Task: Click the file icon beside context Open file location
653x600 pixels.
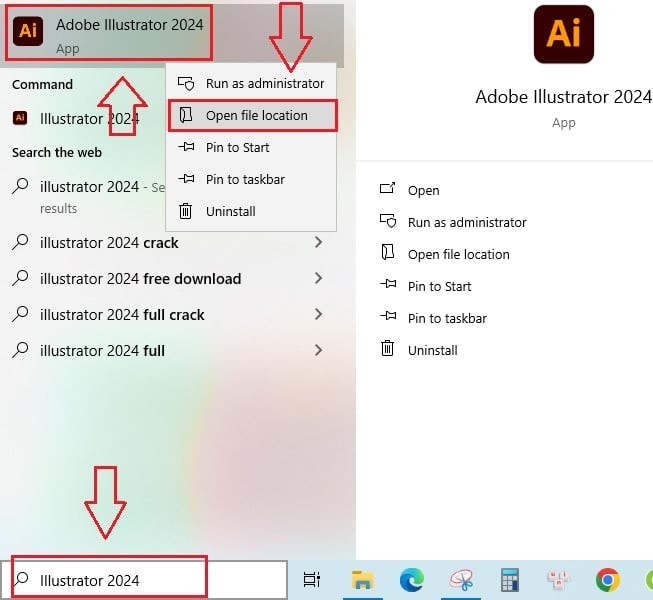Action: click(x=186, y=115)
